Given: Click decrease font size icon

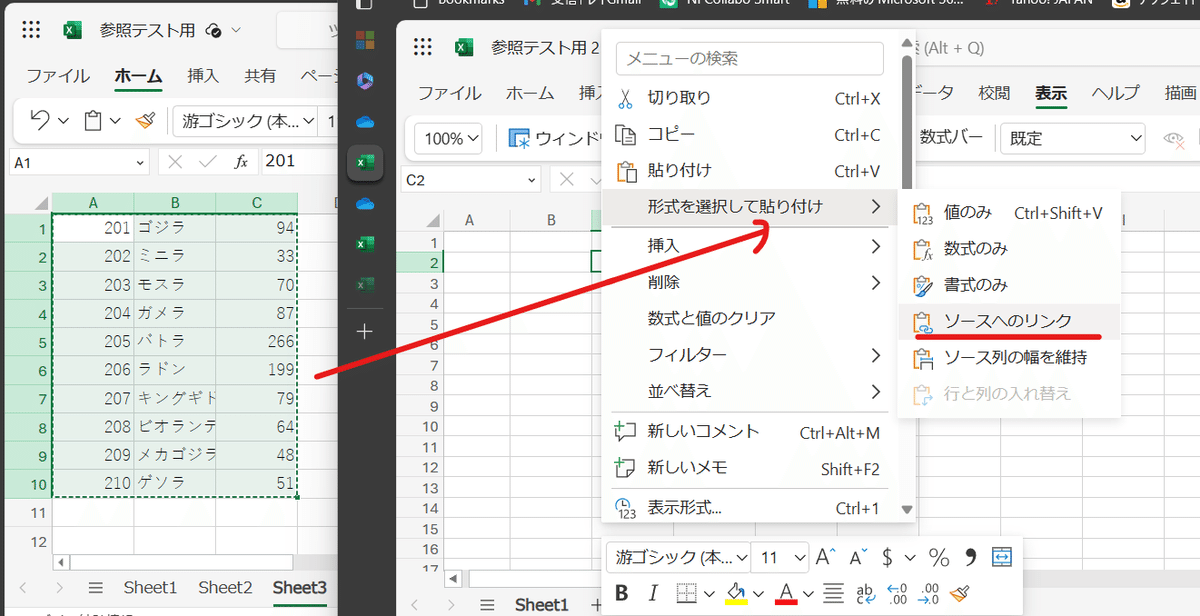Looking at the screenshot, I should pyautogui.click(x=858, y=557).
